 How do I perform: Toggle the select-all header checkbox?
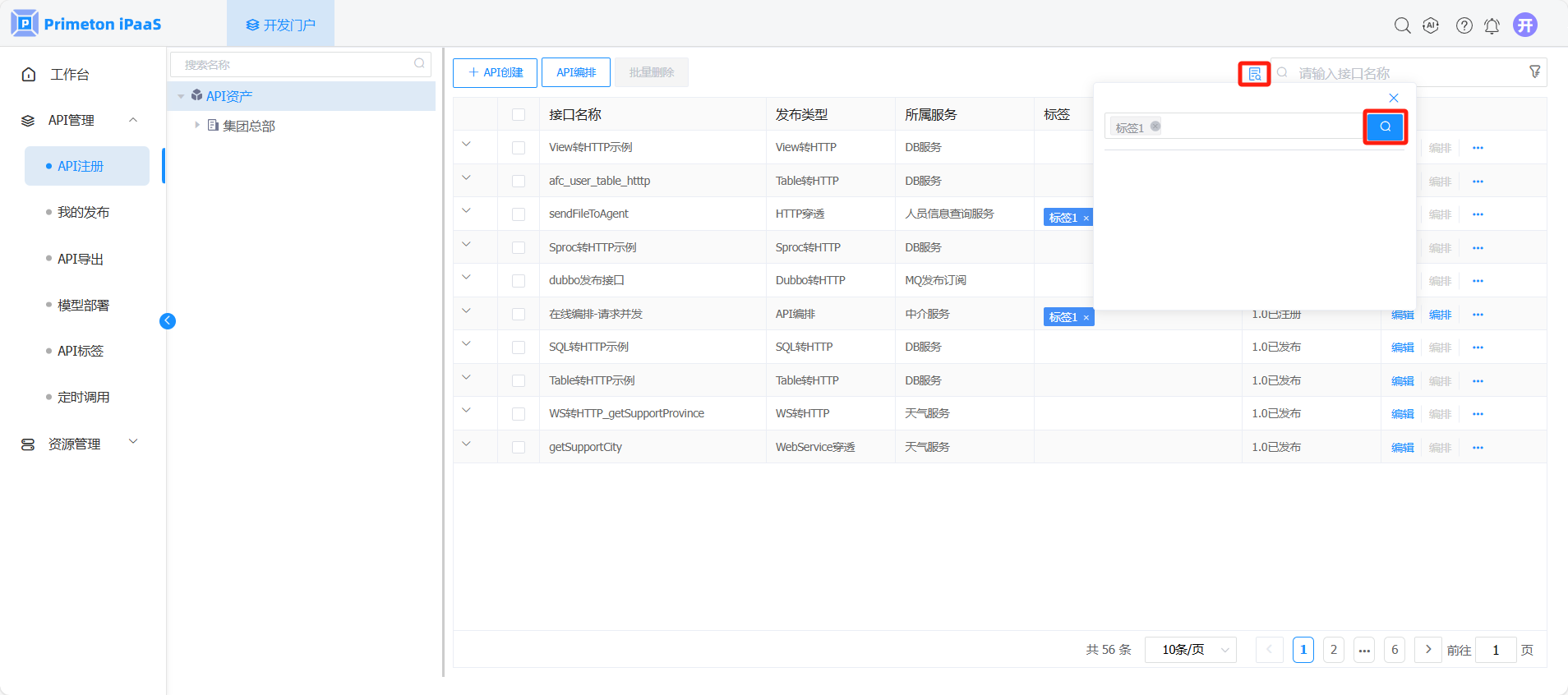519,115
